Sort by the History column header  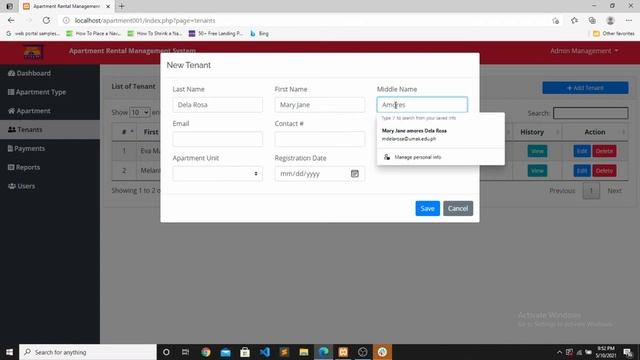(x=537, y=132)
